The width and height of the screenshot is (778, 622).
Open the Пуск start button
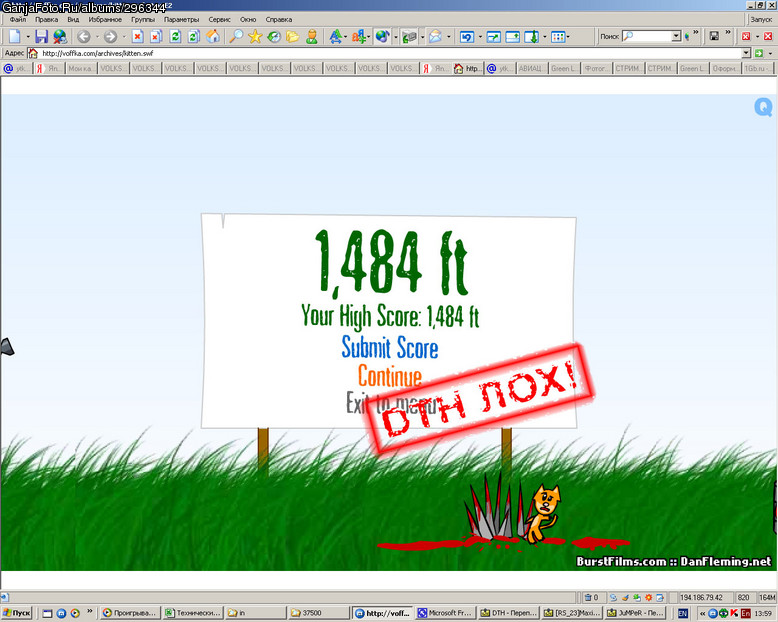click(x=17, y=613)
